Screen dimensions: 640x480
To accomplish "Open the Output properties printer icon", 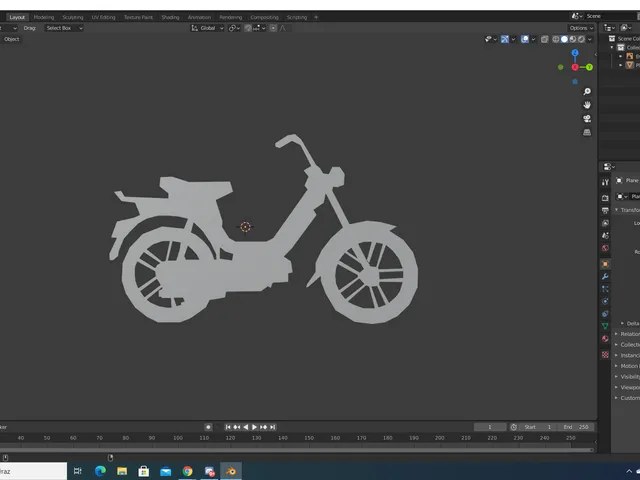I will (x=605, y=210).
